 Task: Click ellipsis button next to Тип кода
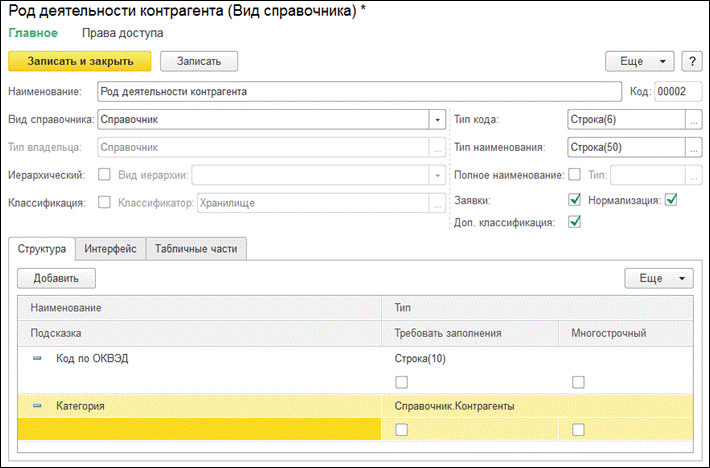(693, 121)
